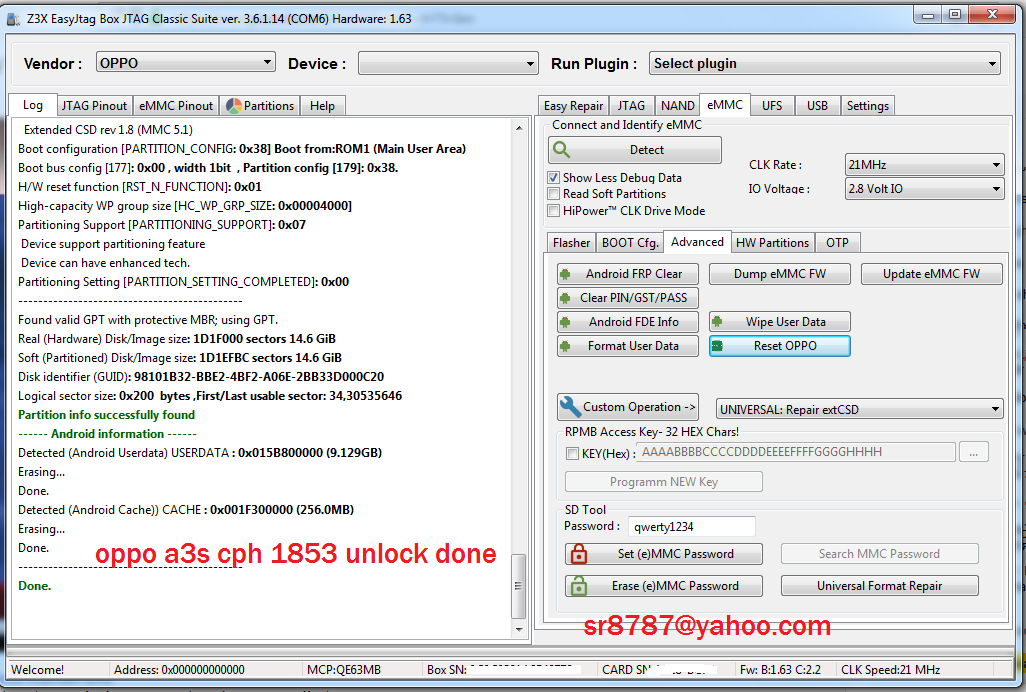Click the SD Tool Password input field
The width and height of the screenshot is (1026, 692).
[x=692, y=527]
